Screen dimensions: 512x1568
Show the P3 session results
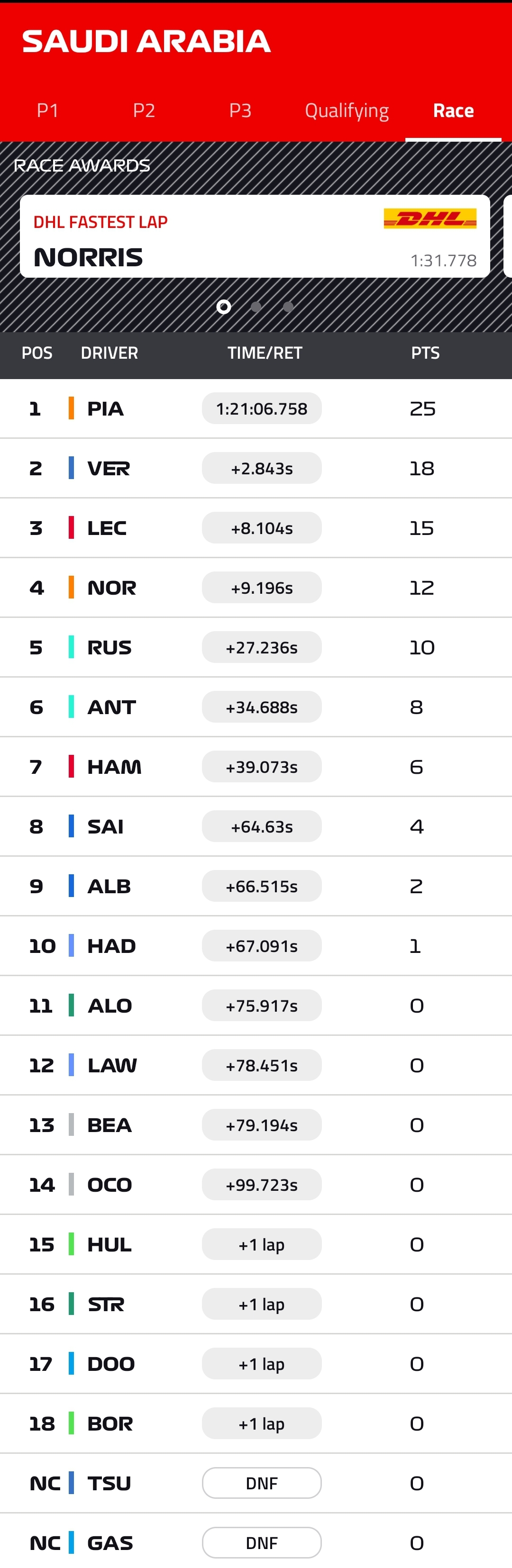[x=240, y=111]
